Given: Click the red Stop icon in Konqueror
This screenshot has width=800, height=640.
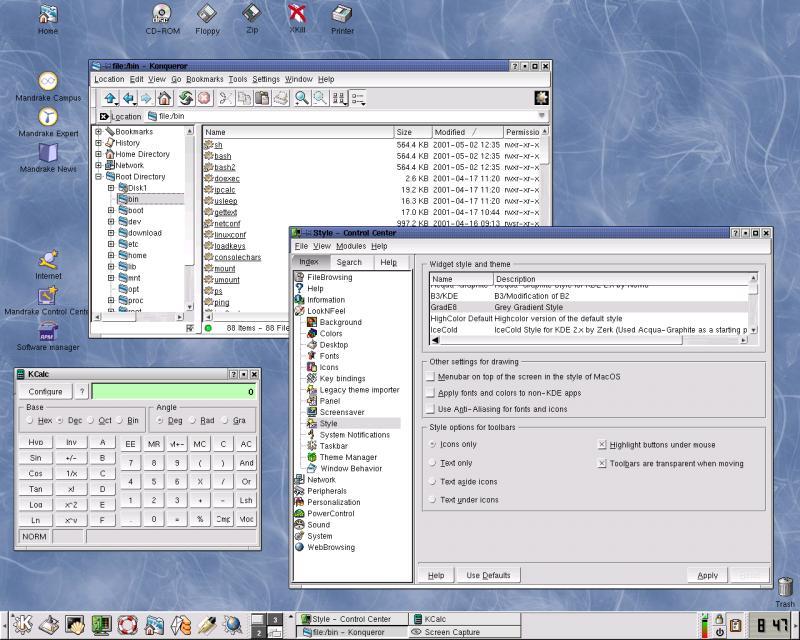Looking at the screenshot, I should (x=204, y=98).
